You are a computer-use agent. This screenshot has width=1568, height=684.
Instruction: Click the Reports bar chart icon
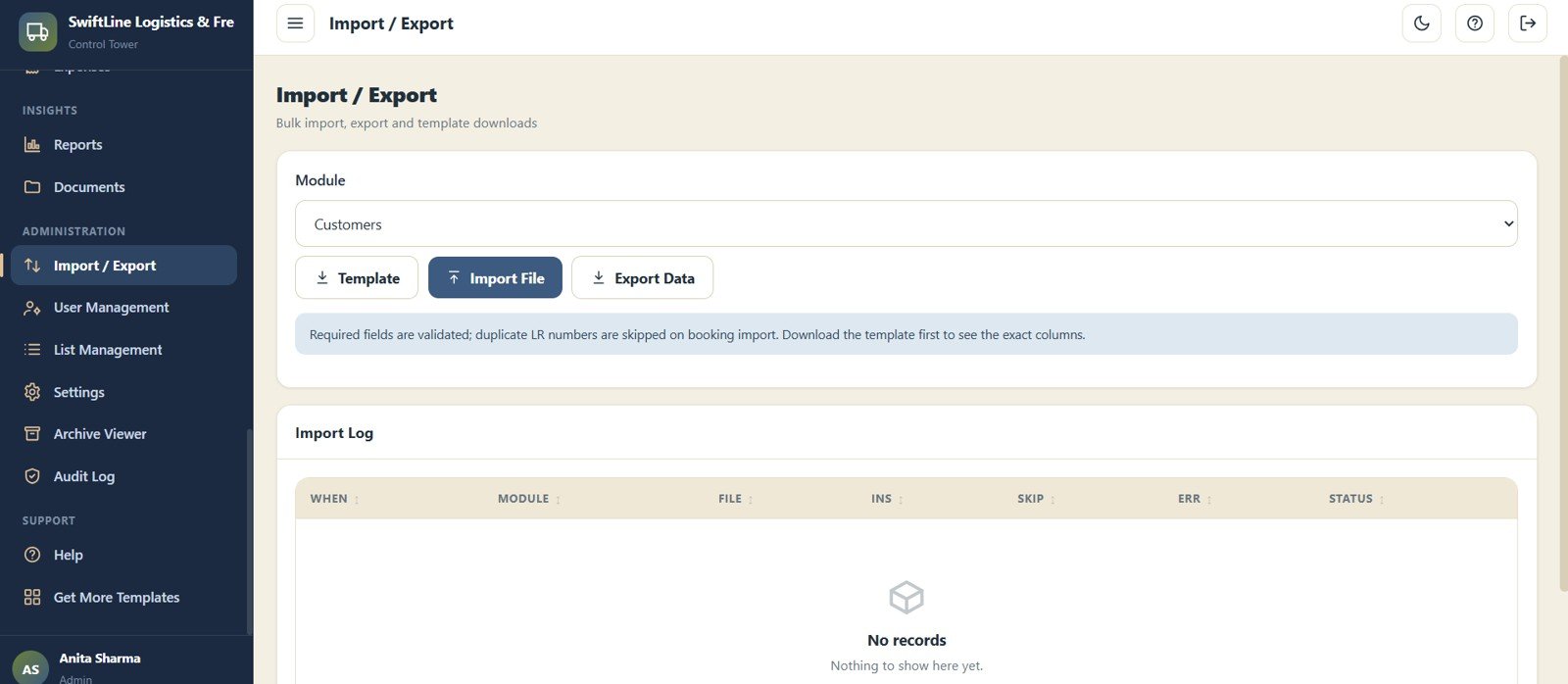[x=32, y=145]
